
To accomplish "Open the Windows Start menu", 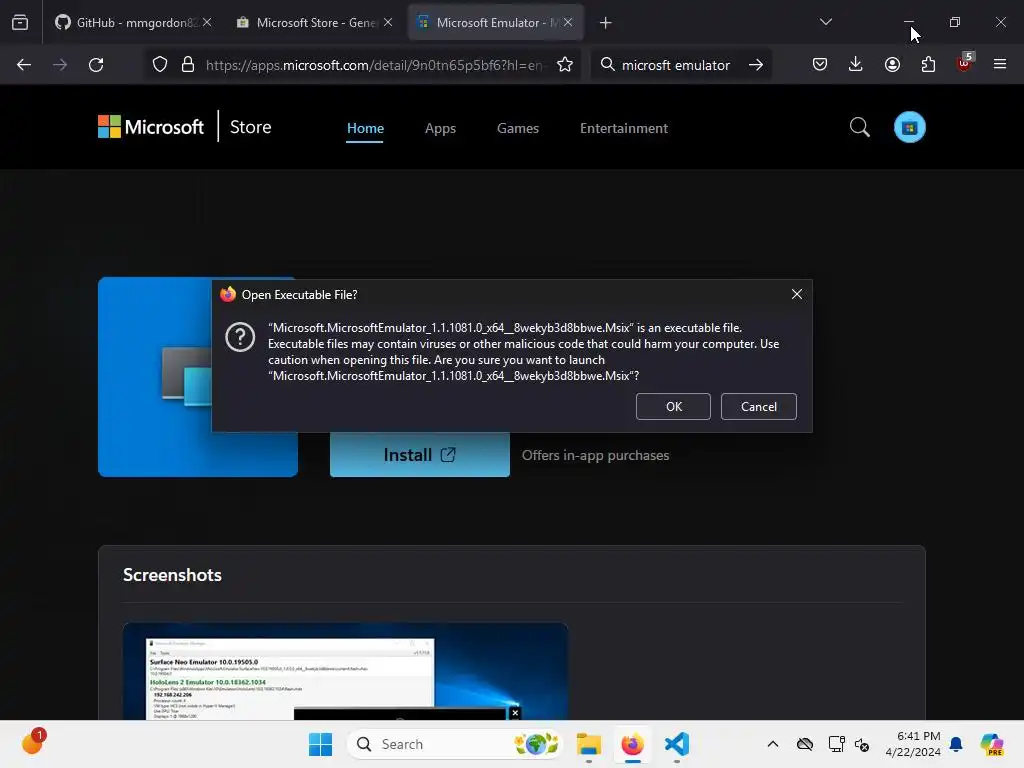I will pos(320,744).
